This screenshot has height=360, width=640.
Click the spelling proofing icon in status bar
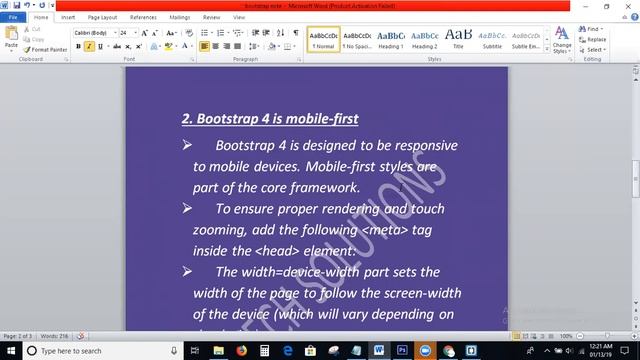(x=80, y=336)
